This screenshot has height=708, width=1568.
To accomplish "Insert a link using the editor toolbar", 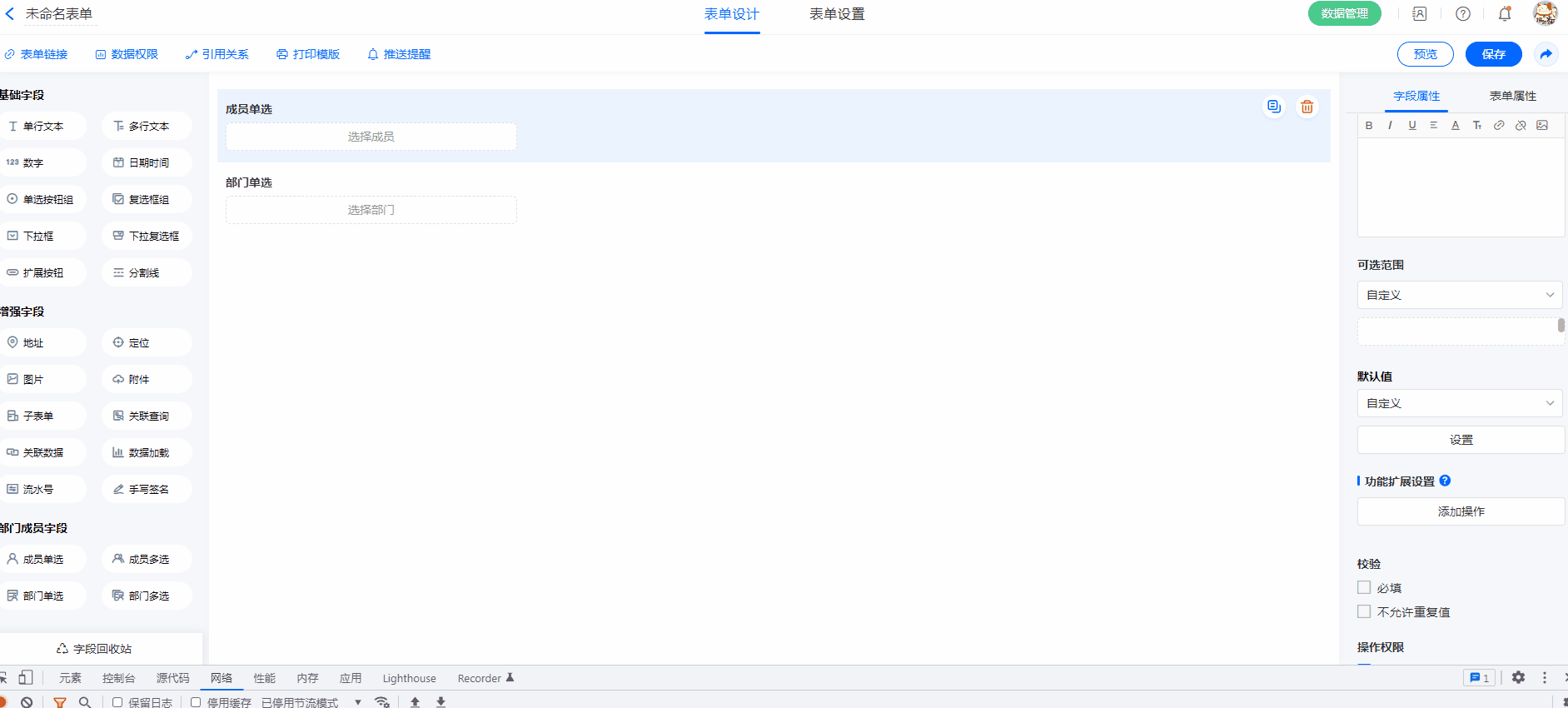I will [1499, 126].
